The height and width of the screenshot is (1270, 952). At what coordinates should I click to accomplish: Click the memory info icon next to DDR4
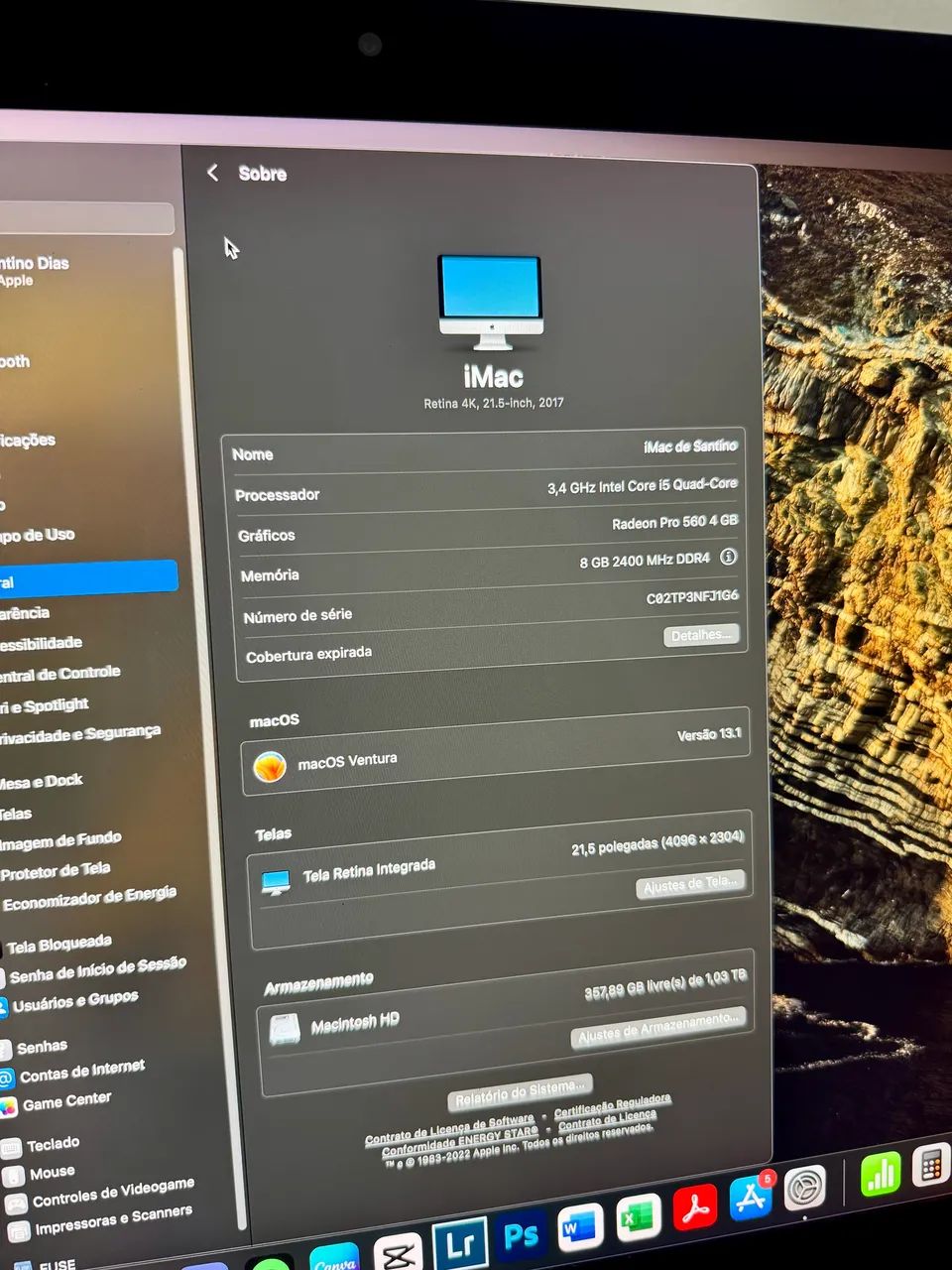727,559
